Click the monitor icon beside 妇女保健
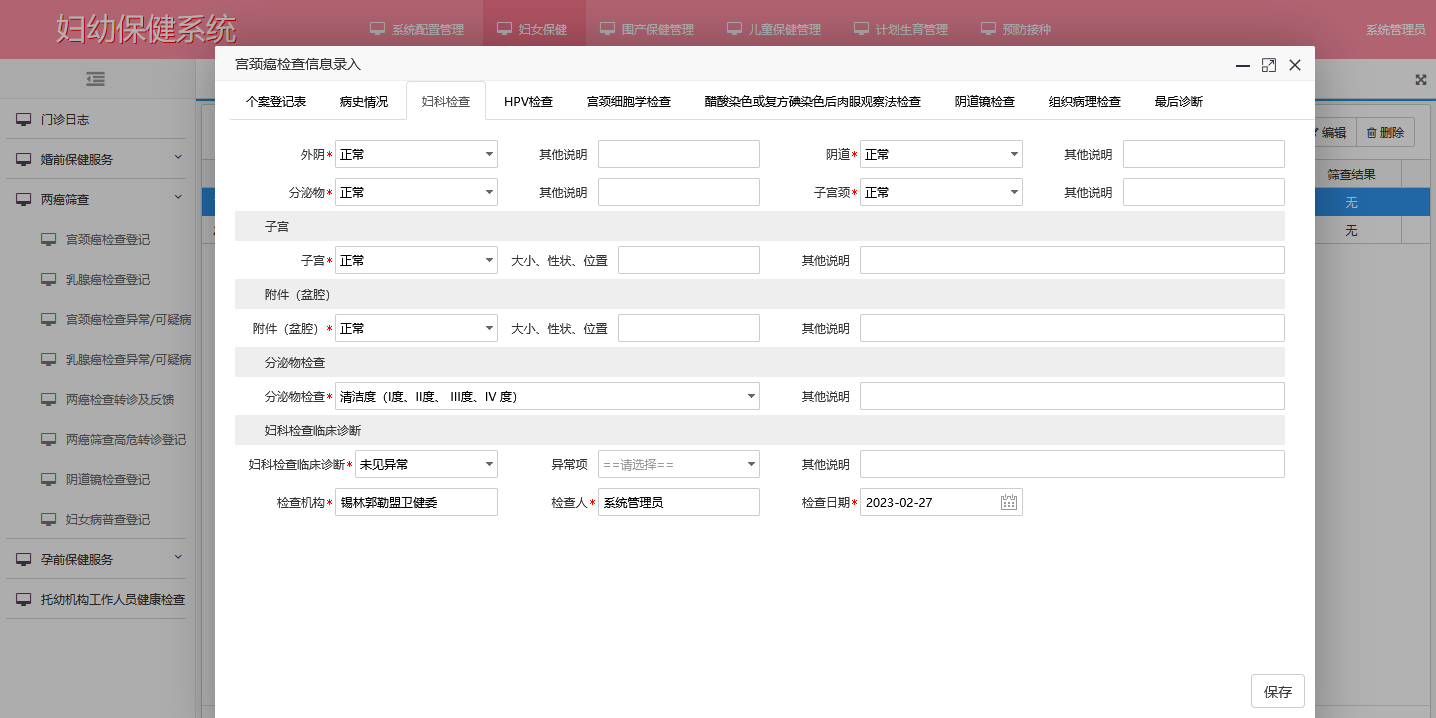1436x718 pixels. point(504,29)
